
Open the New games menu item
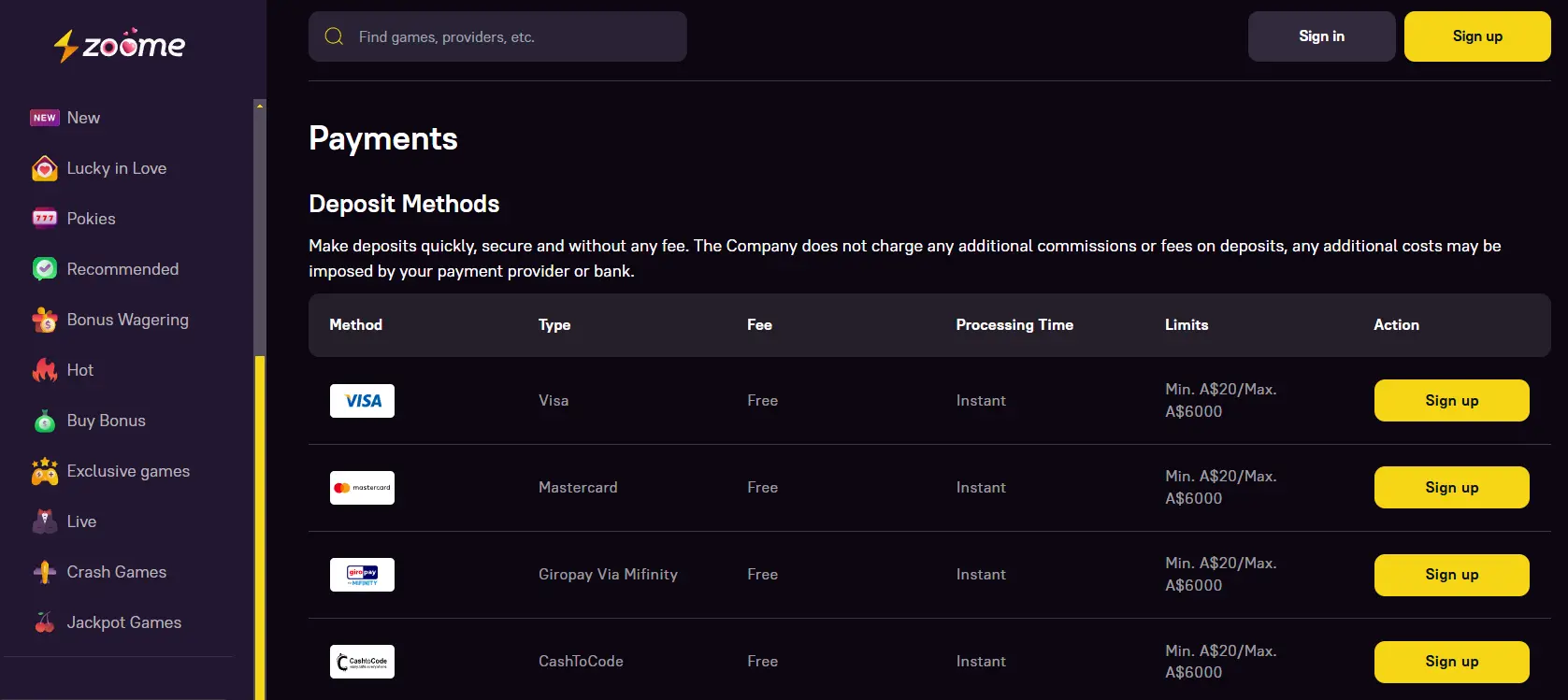coord(83,118)
